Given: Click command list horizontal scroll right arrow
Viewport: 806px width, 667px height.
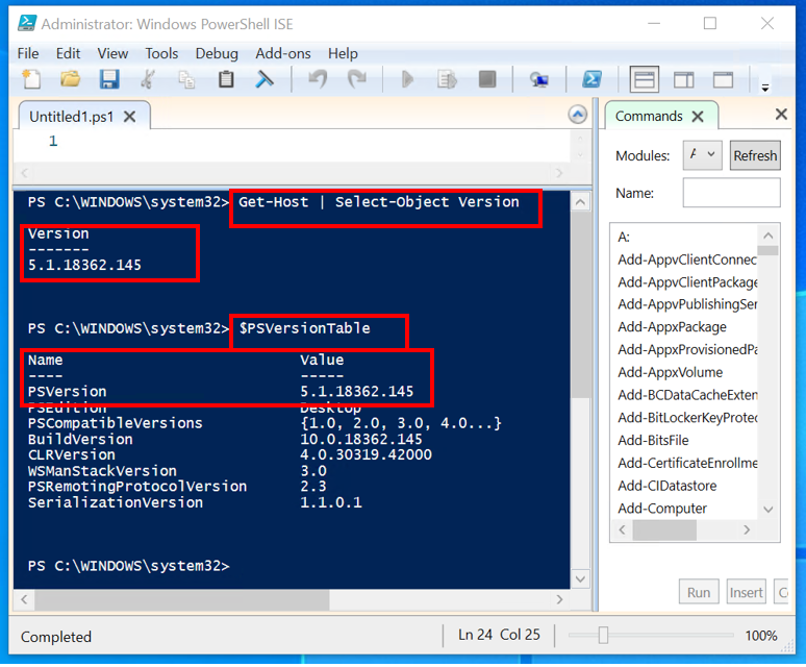Looking at the screenshot, I should click(x=747, y=530).
